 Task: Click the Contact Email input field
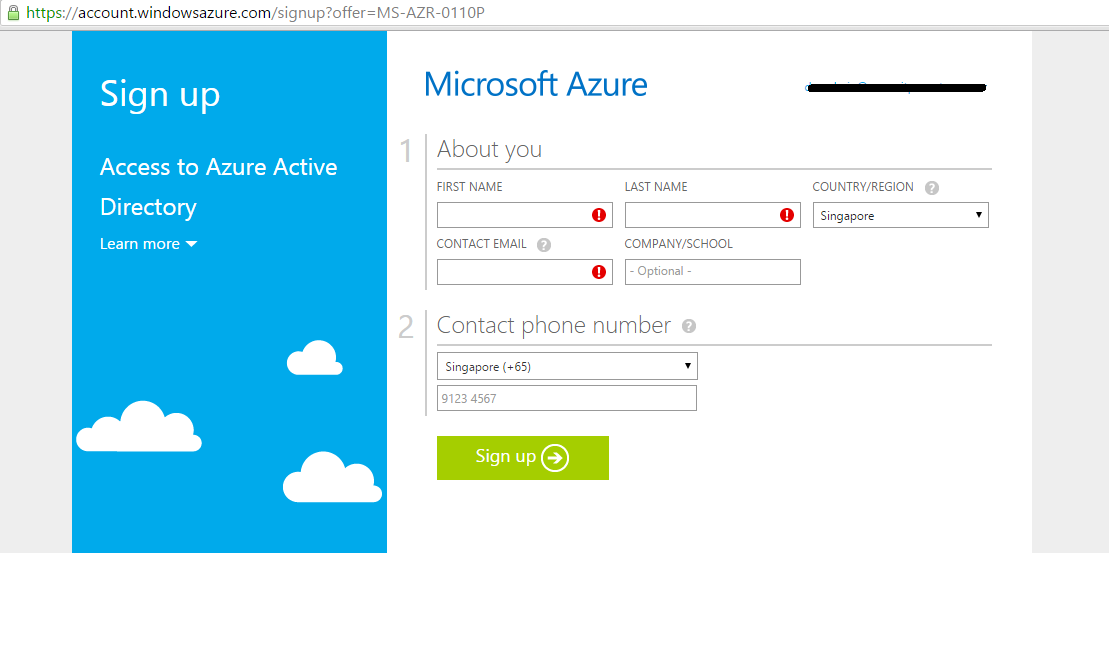tap(525, 272)
